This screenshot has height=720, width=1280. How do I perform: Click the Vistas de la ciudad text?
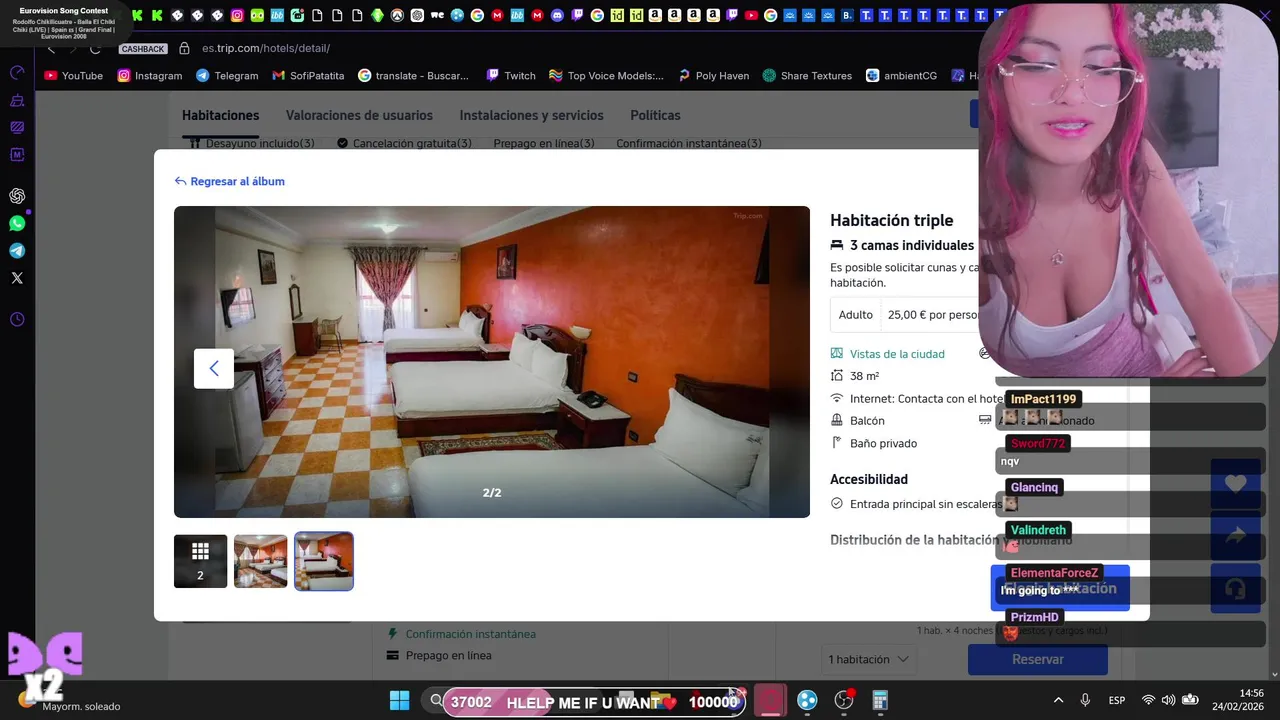pos(897,354)
